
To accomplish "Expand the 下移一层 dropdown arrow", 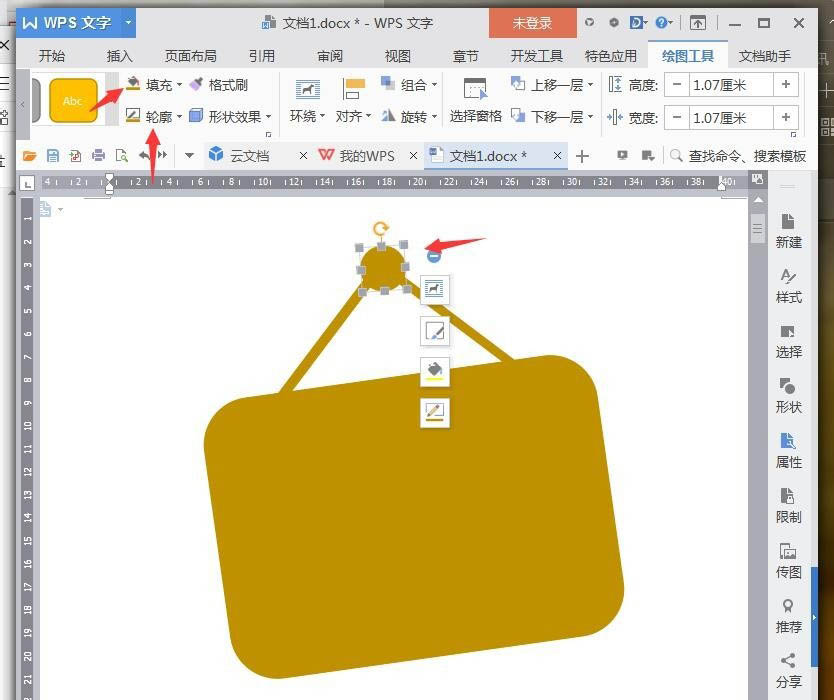I will [x=590, y=116].
